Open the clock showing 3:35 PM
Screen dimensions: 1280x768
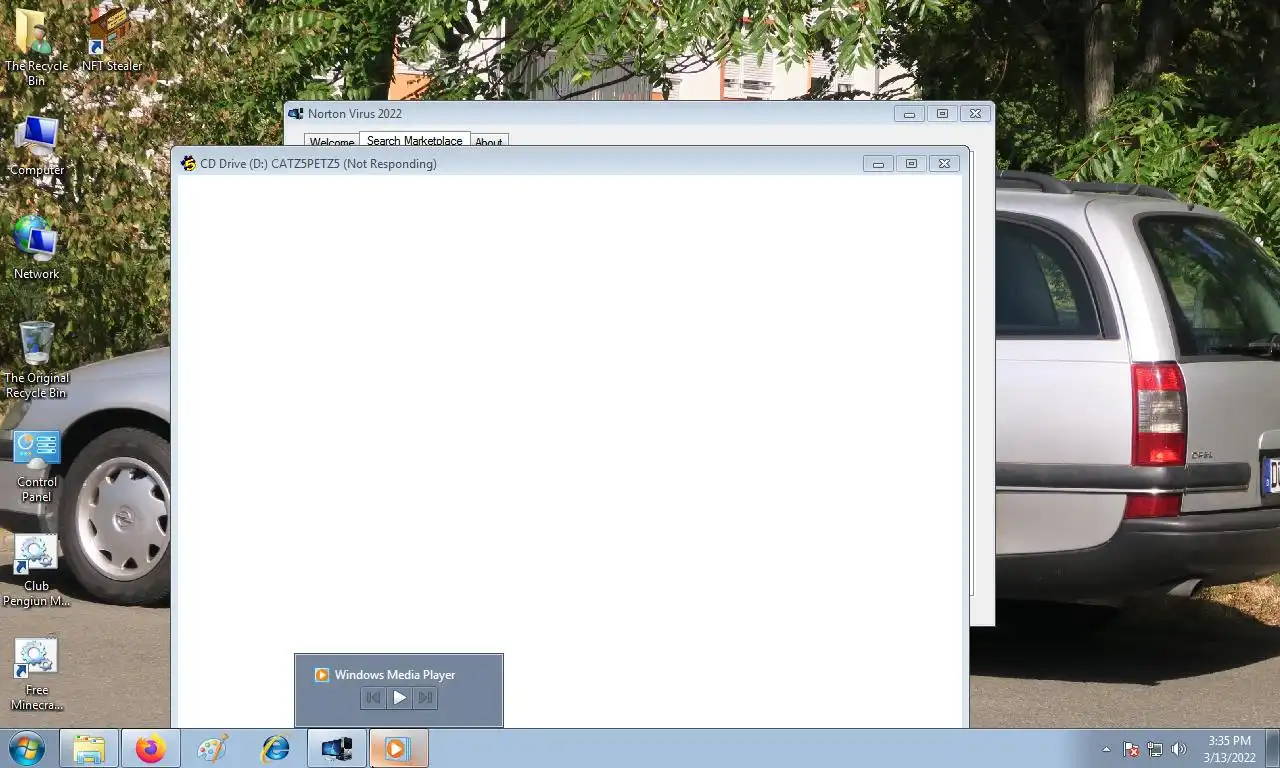(1229, 748)
